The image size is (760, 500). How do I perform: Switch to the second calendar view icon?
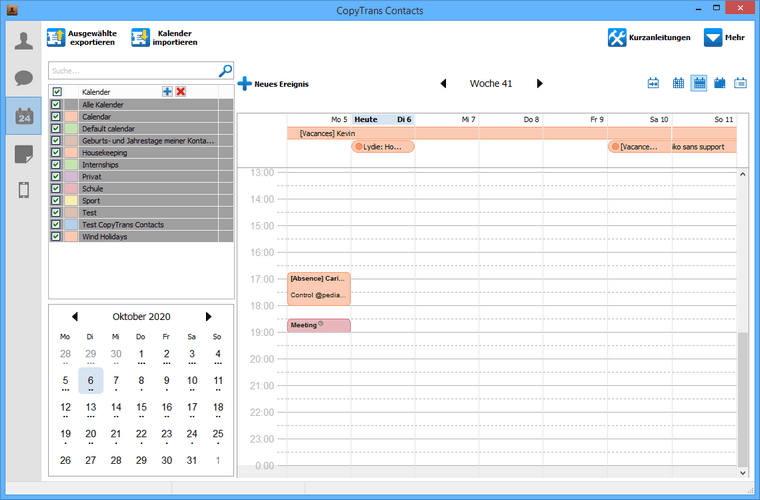678,83
